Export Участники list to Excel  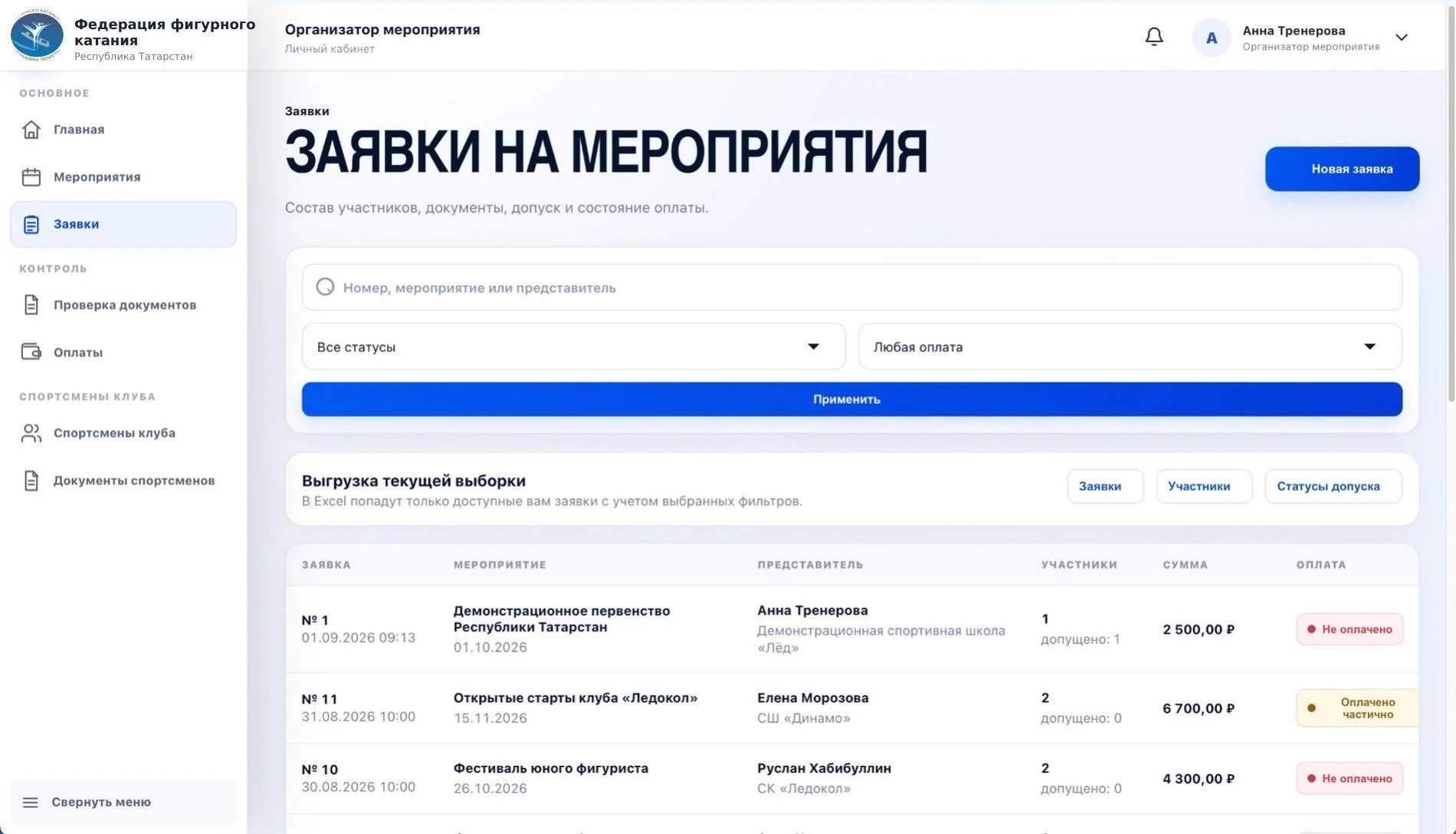tap(1204, 486)
